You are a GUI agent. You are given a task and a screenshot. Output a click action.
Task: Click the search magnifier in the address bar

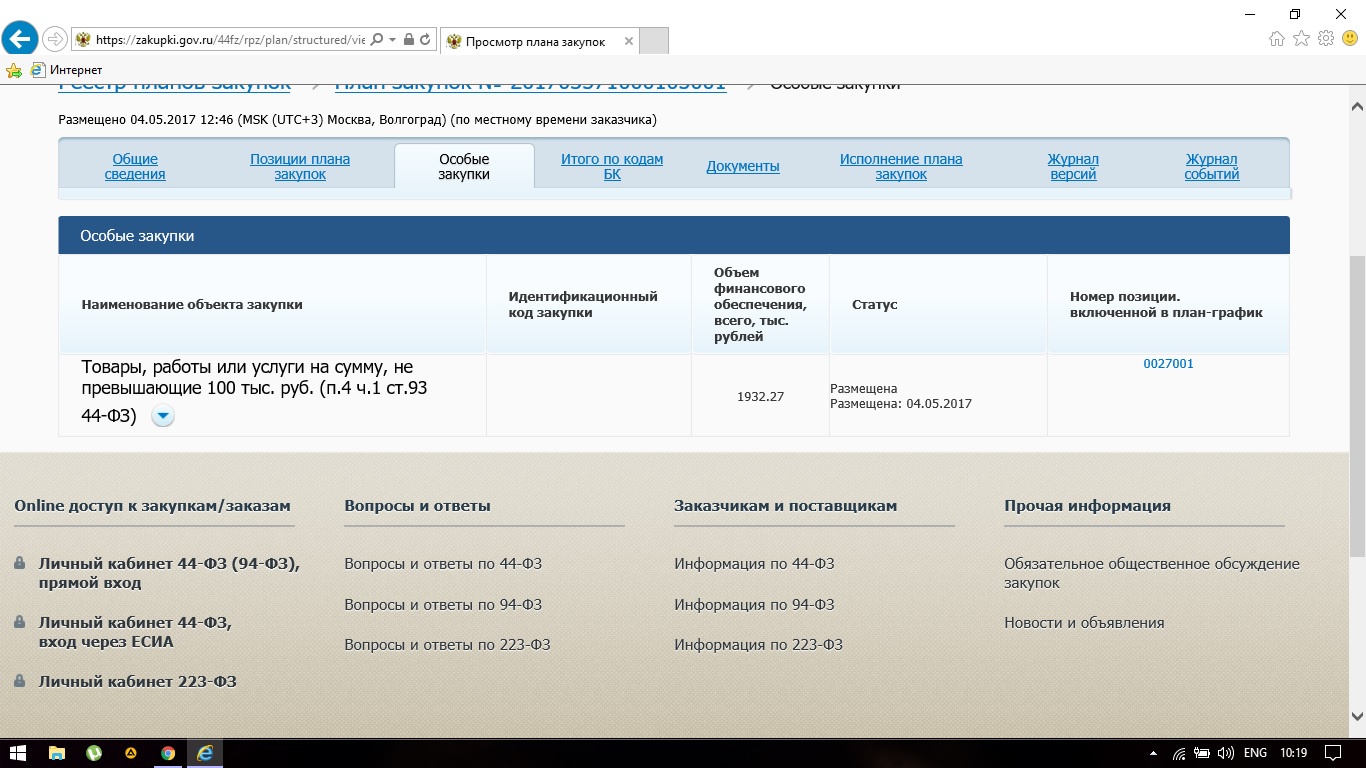(377, 40)
